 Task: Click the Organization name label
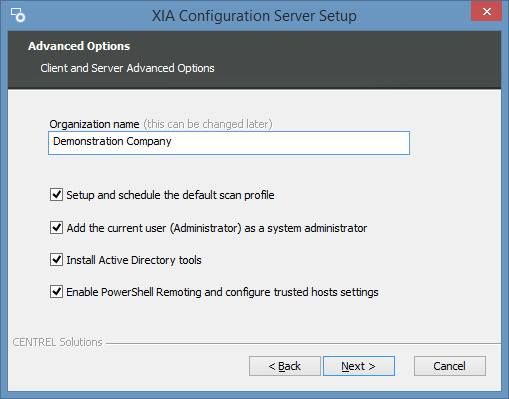94,124
